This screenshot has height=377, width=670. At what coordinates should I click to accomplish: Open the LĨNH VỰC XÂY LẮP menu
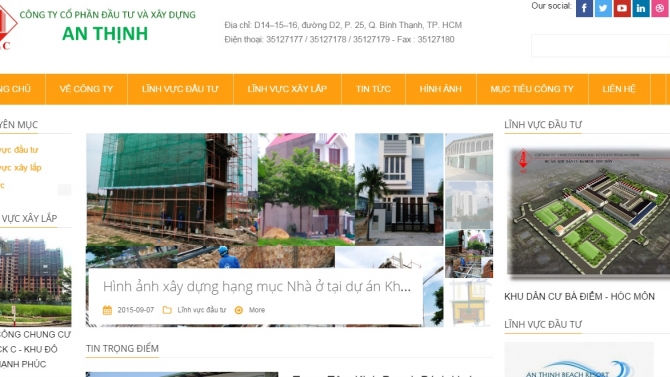(287, 89)
